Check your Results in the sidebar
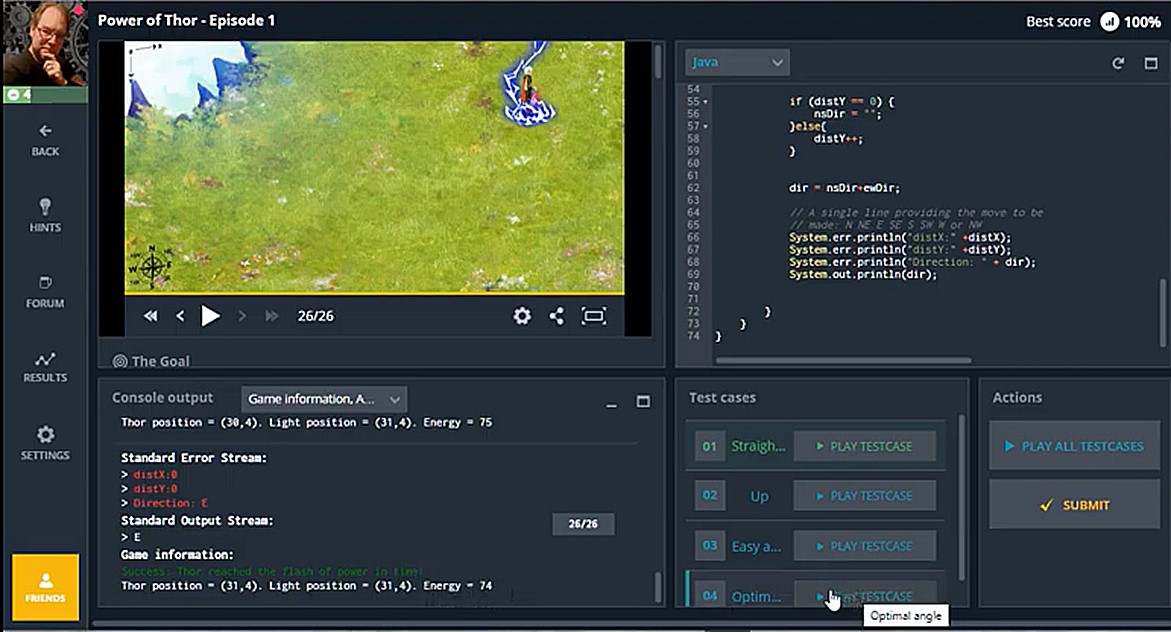 pyautogui.click(x=44, y=367)
